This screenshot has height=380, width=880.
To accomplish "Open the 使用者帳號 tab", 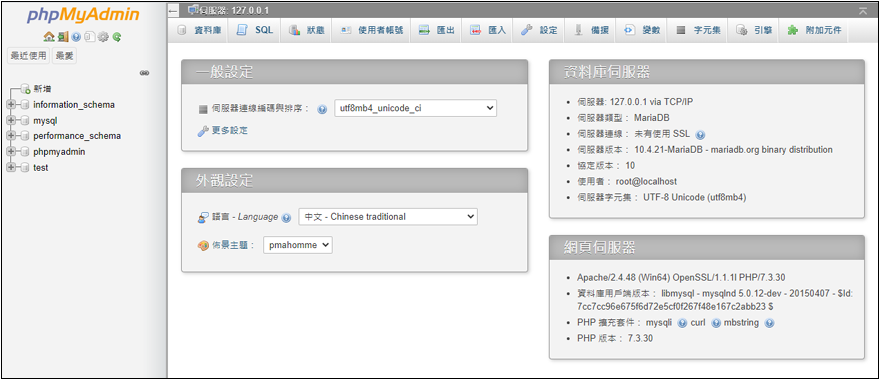I will click(372, 31).
